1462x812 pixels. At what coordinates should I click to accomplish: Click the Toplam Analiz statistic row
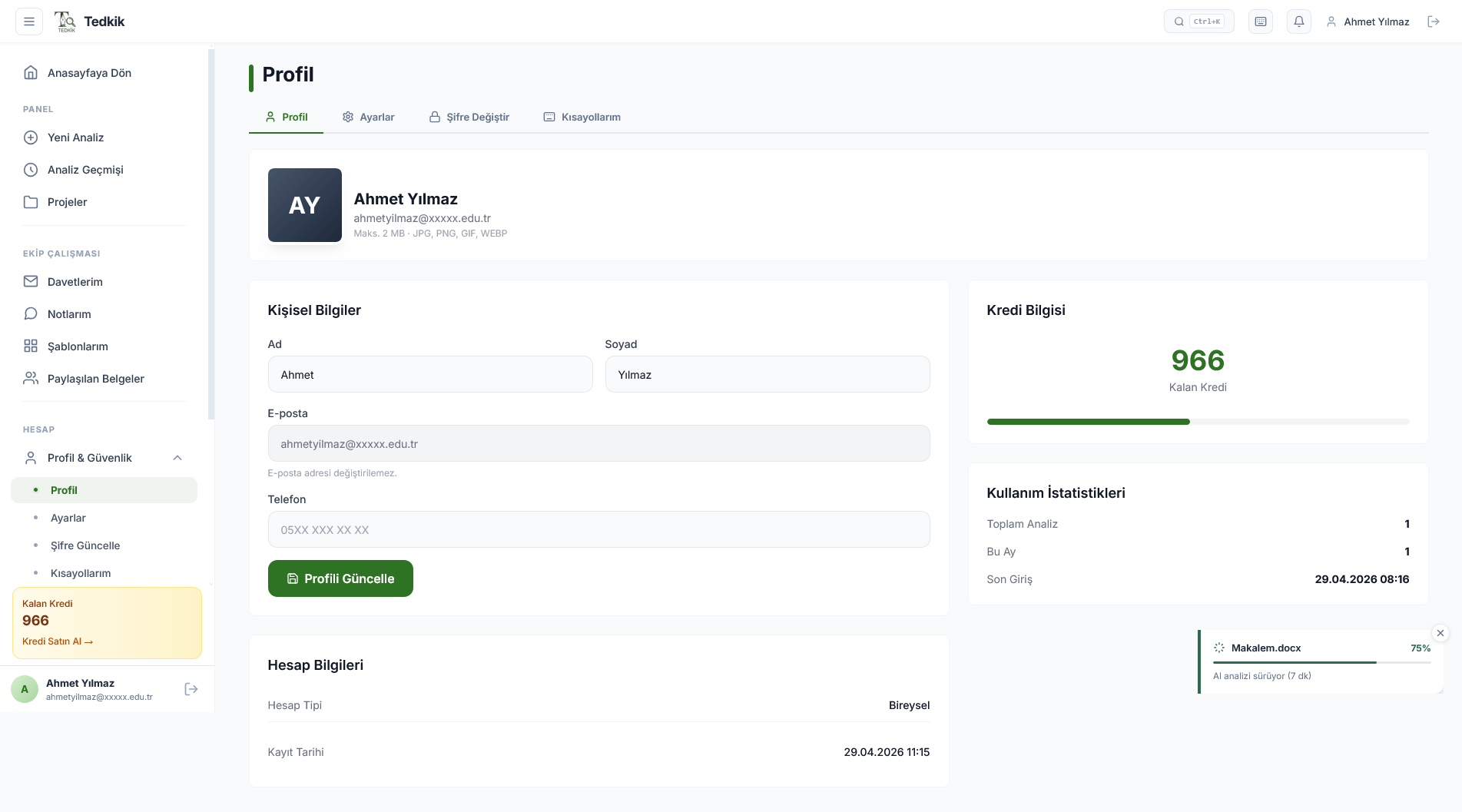(x=1198, y=524)
